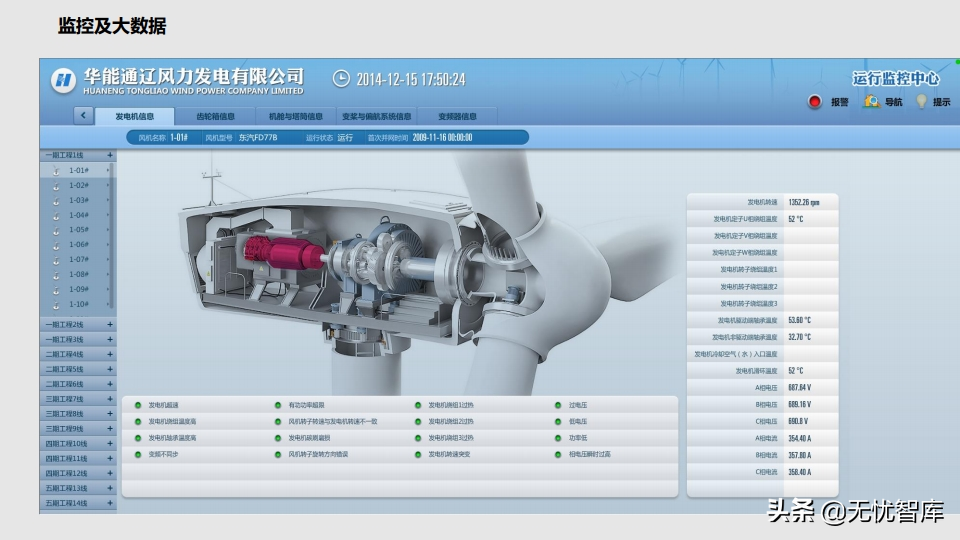
Task: Expand the 二期工程6线 group
Action: click(x=110, y=384)
